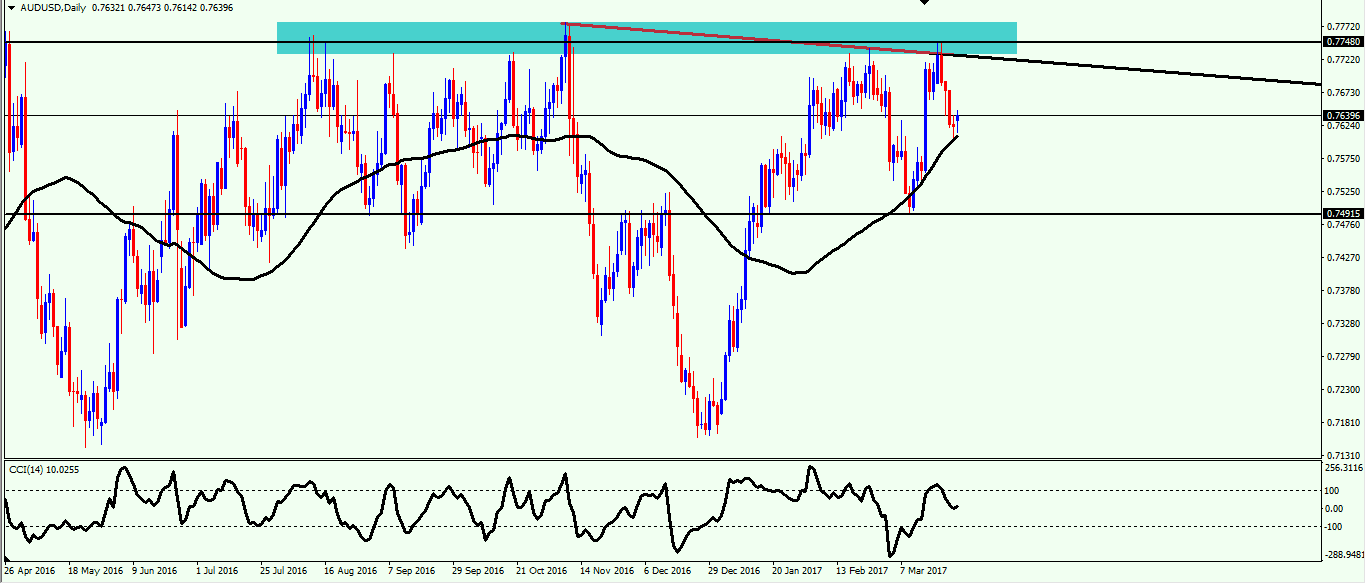
Task: Click the 7 Mar 2017 date label
Action: 925,571
